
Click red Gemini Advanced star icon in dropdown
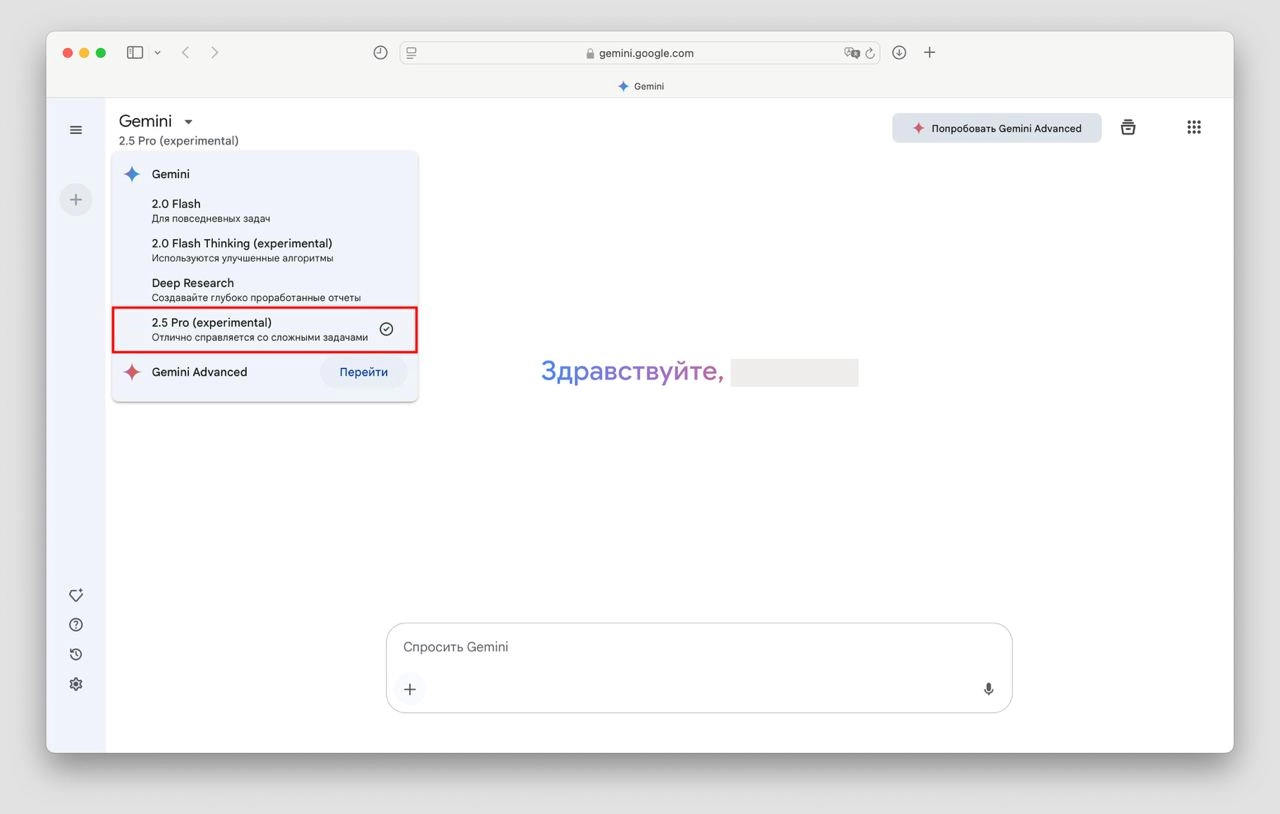pyautogui.click(x=131, y=372)
